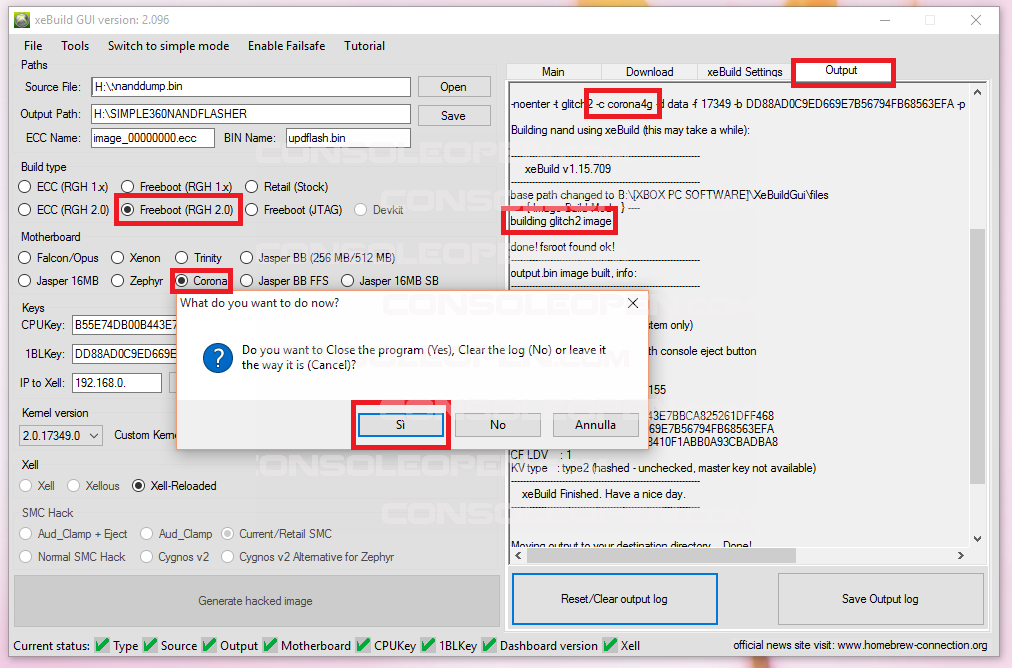This screenshot has height=668, width=1012.
Task: Click Switch to simple mode menu
Action: click(x=168, y=46)
